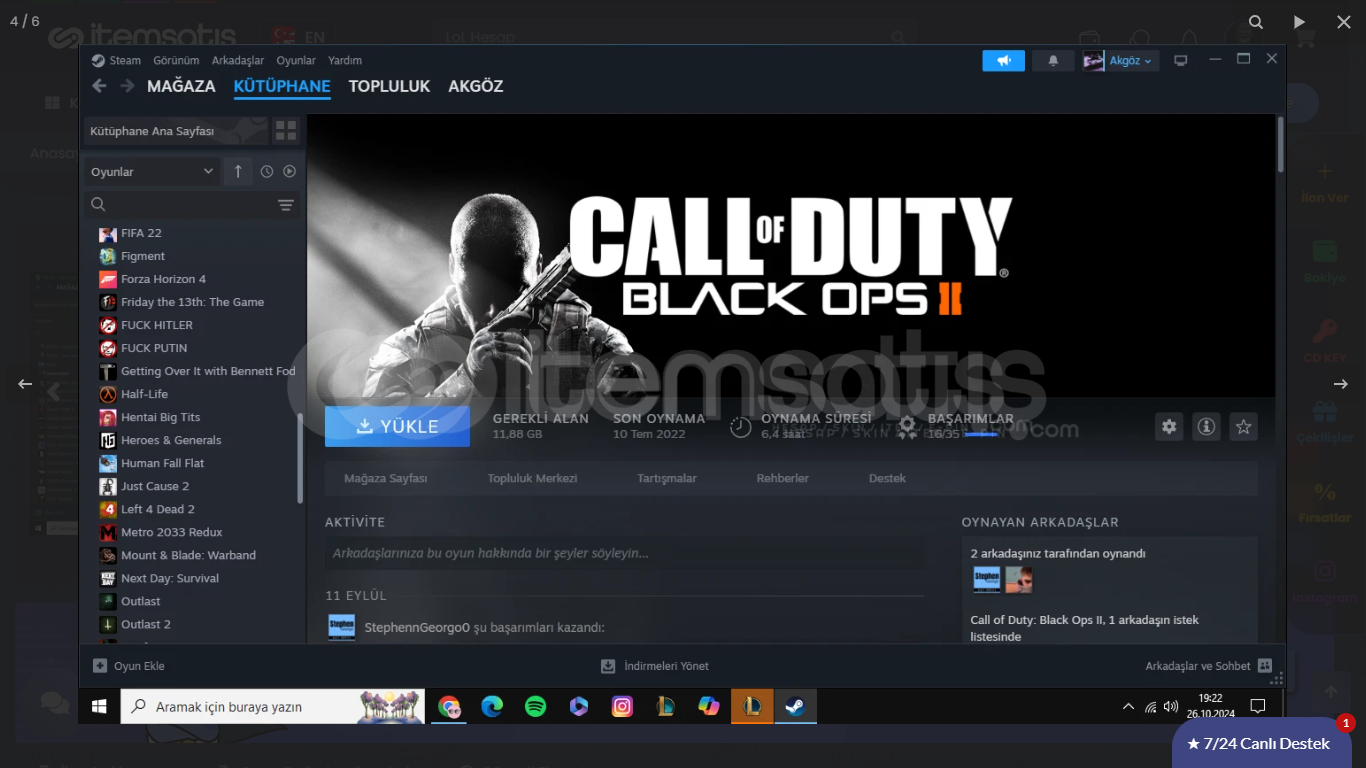Click Kütüphane Ana Sayfası button
This screenshot has height=768, width=1366.
click(175, 131)
